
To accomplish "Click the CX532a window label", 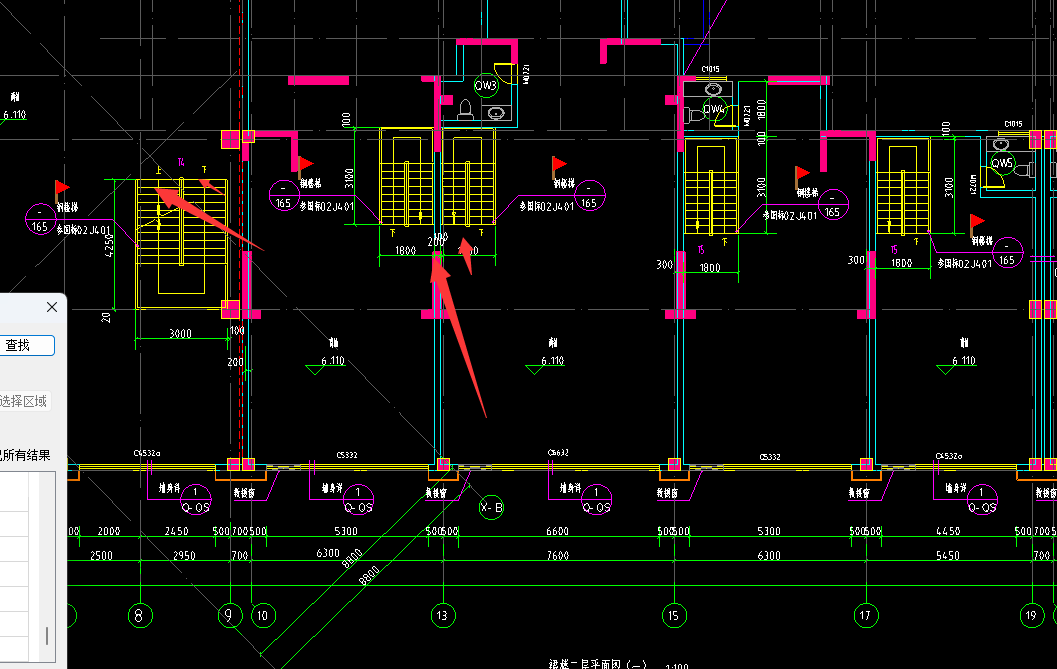I will [948, 457].
